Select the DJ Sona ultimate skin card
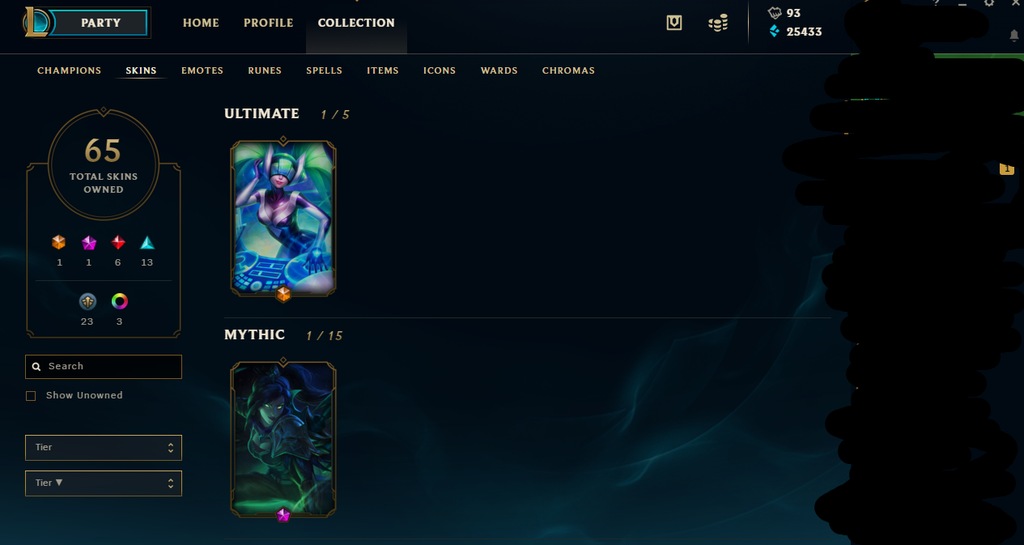This screenshot has height=545, width=1024. [x=283, y=218]
